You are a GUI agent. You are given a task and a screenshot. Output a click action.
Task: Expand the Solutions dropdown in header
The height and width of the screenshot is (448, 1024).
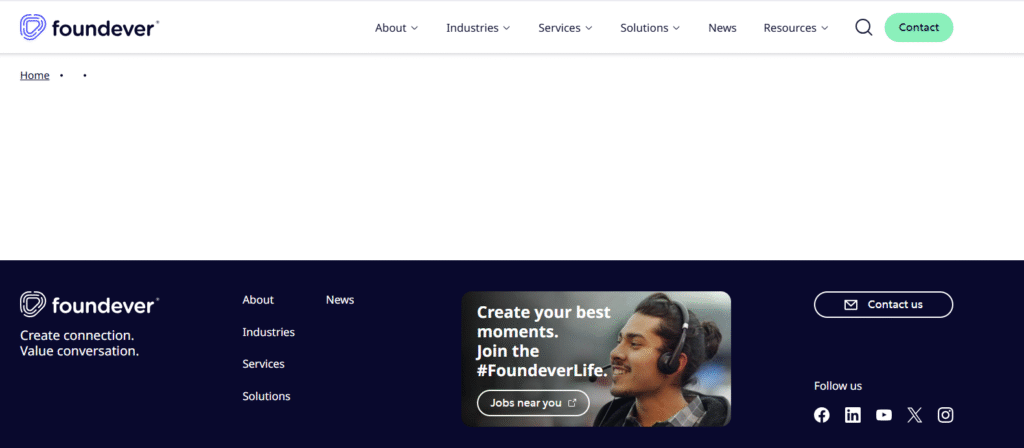[650, 28]
